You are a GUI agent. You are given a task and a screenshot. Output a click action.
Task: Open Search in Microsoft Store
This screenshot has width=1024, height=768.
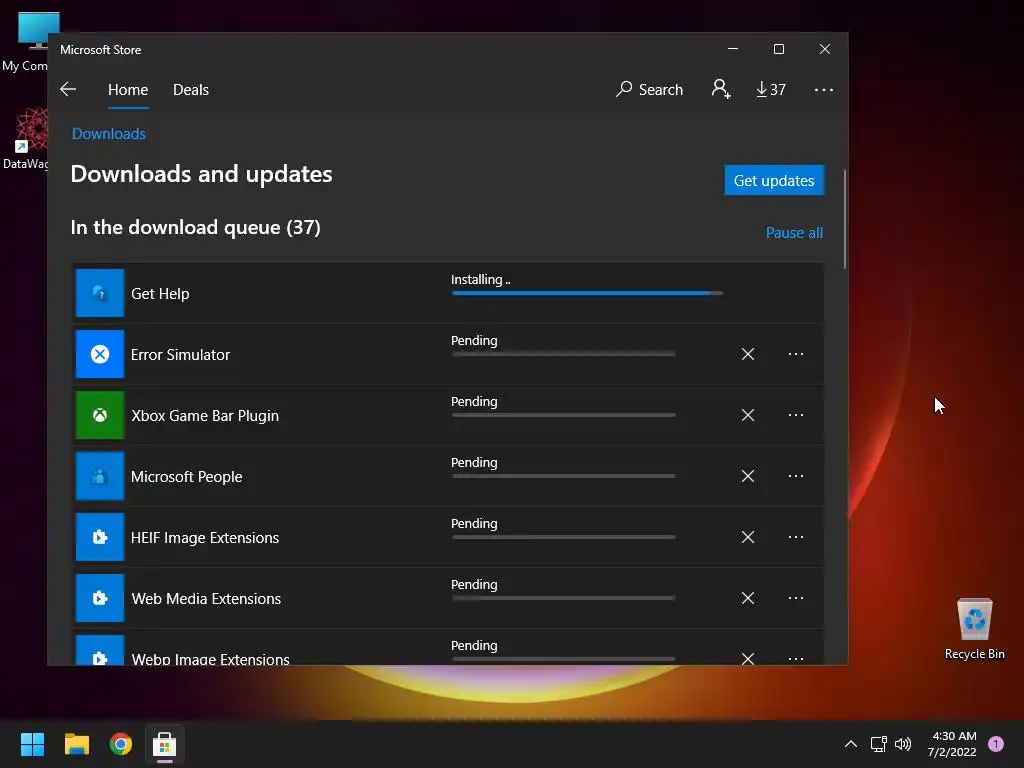[649, 89]
